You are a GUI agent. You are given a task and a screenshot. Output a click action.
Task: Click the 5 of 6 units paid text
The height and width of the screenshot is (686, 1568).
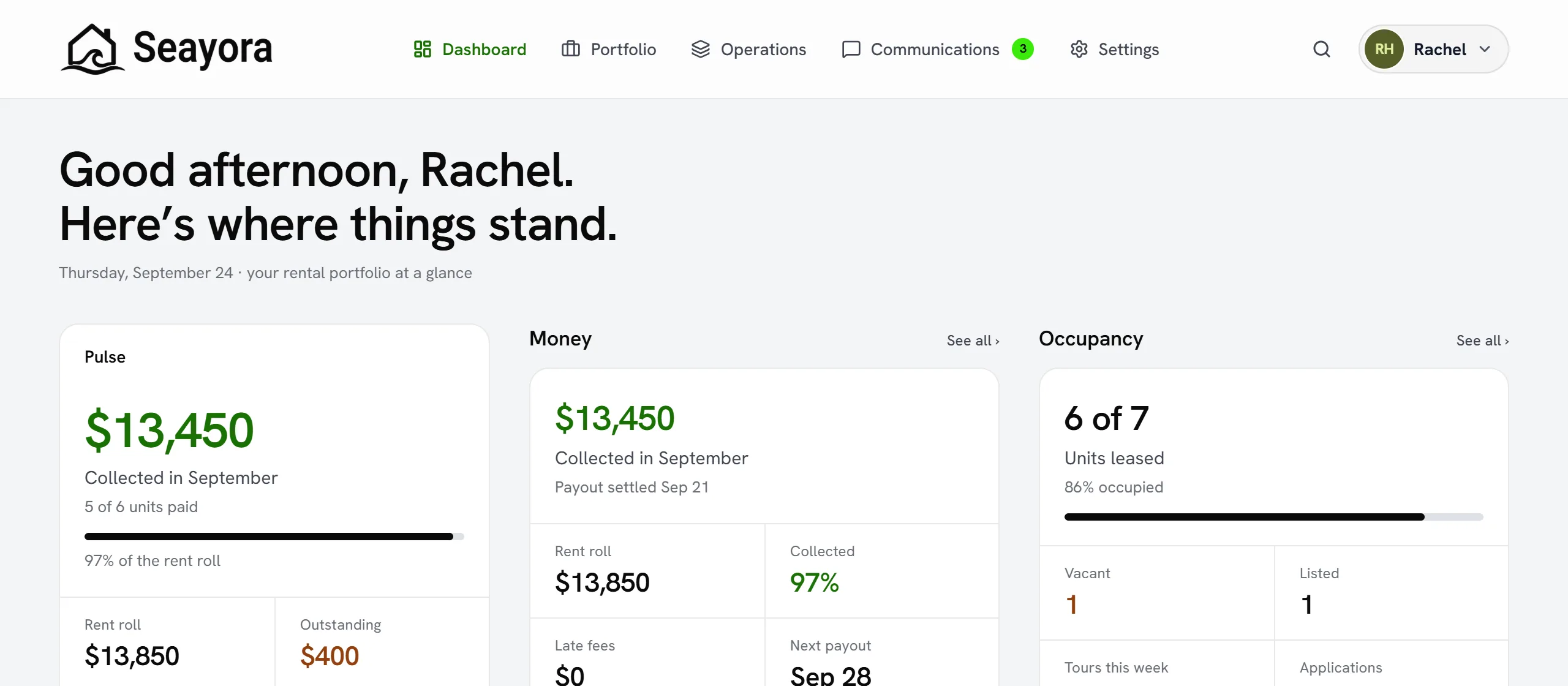tap(141, 507)
